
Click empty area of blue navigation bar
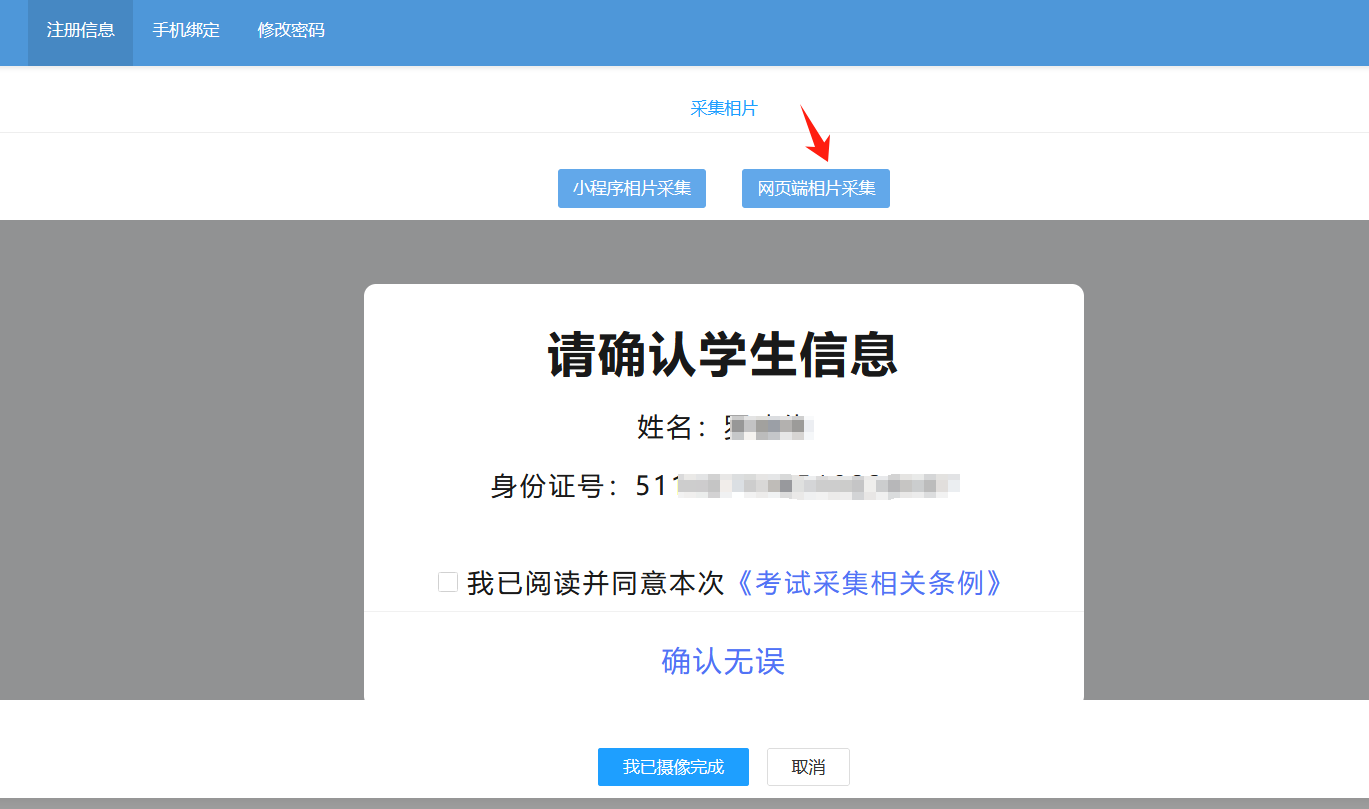[x=850, y=32]
